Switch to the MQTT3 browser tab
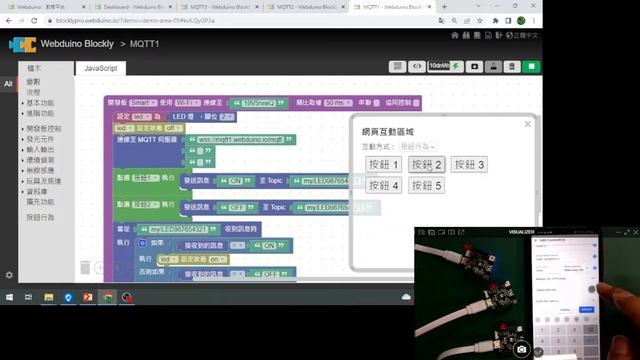Viewport: 640px width, 360px height. tap(219, 7)
